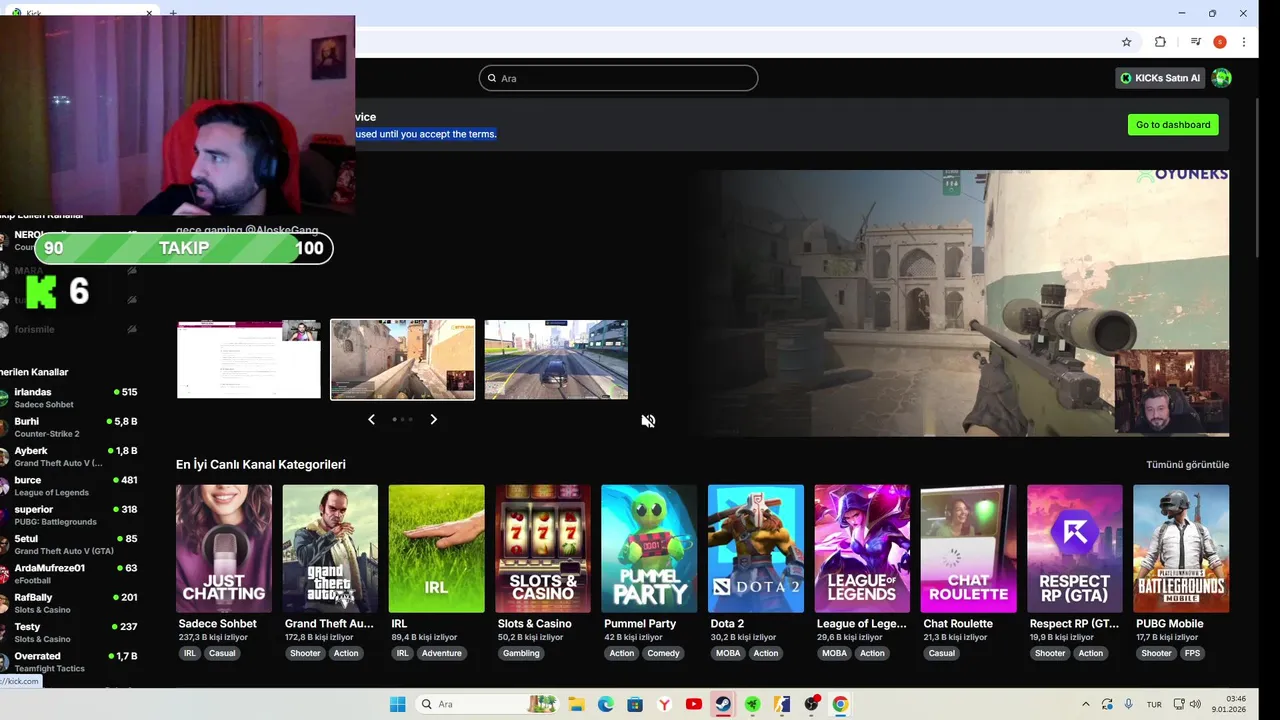Click the Tümünü görüntüle link
Screen dimensions: 1280x720
point(1187,464)
